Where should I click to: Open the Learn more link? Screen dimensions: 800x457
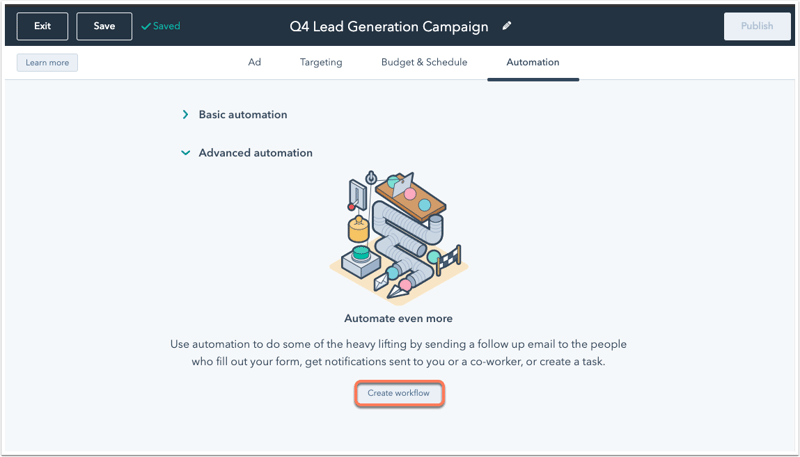[47, 63]
